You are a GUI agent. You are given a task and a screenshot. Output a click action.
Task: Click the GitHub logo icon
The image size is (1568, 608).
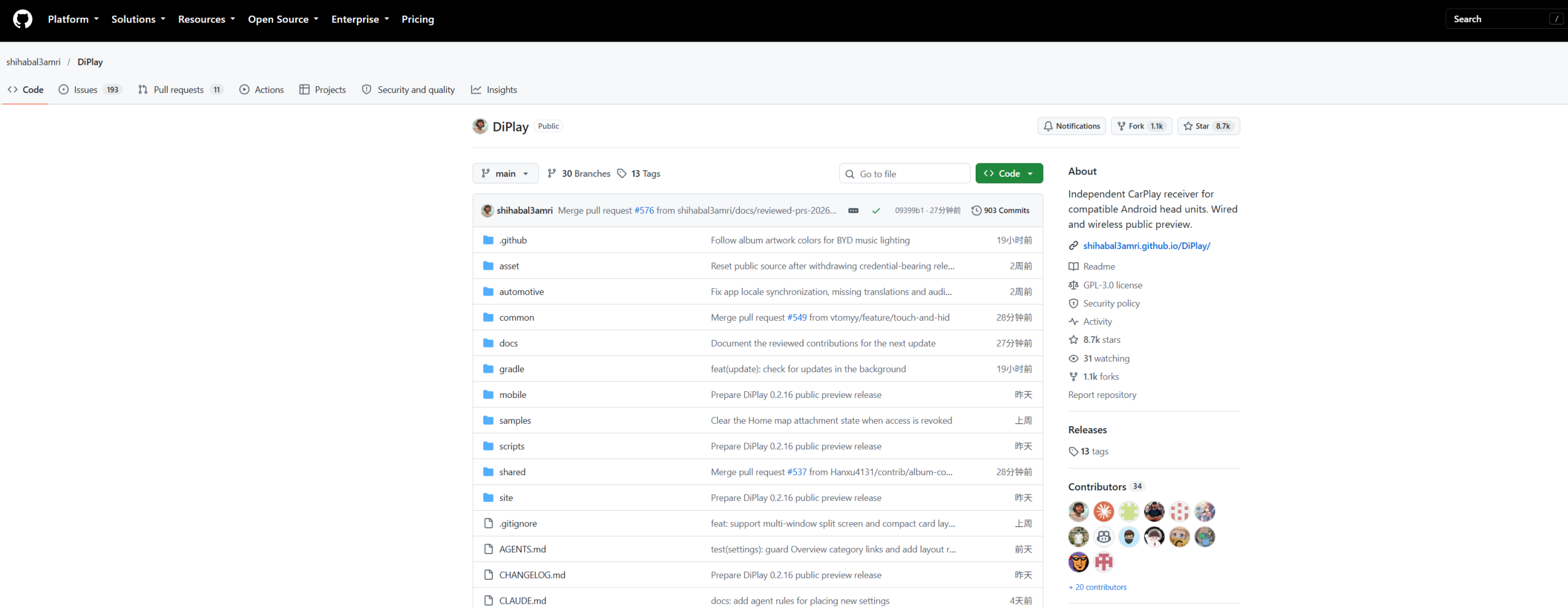[x=23, y=19]
